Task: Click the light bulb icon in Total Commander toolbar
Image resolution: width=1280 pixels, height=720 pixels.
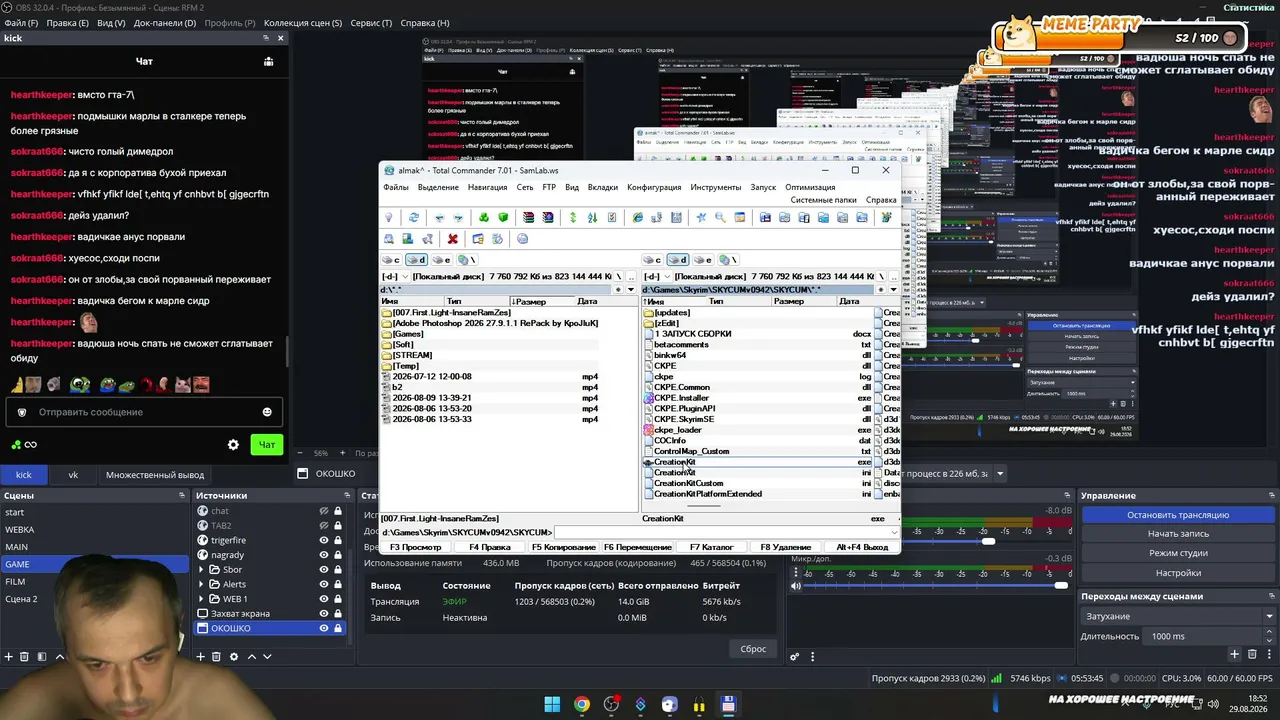Action: (x=389, y=217)
